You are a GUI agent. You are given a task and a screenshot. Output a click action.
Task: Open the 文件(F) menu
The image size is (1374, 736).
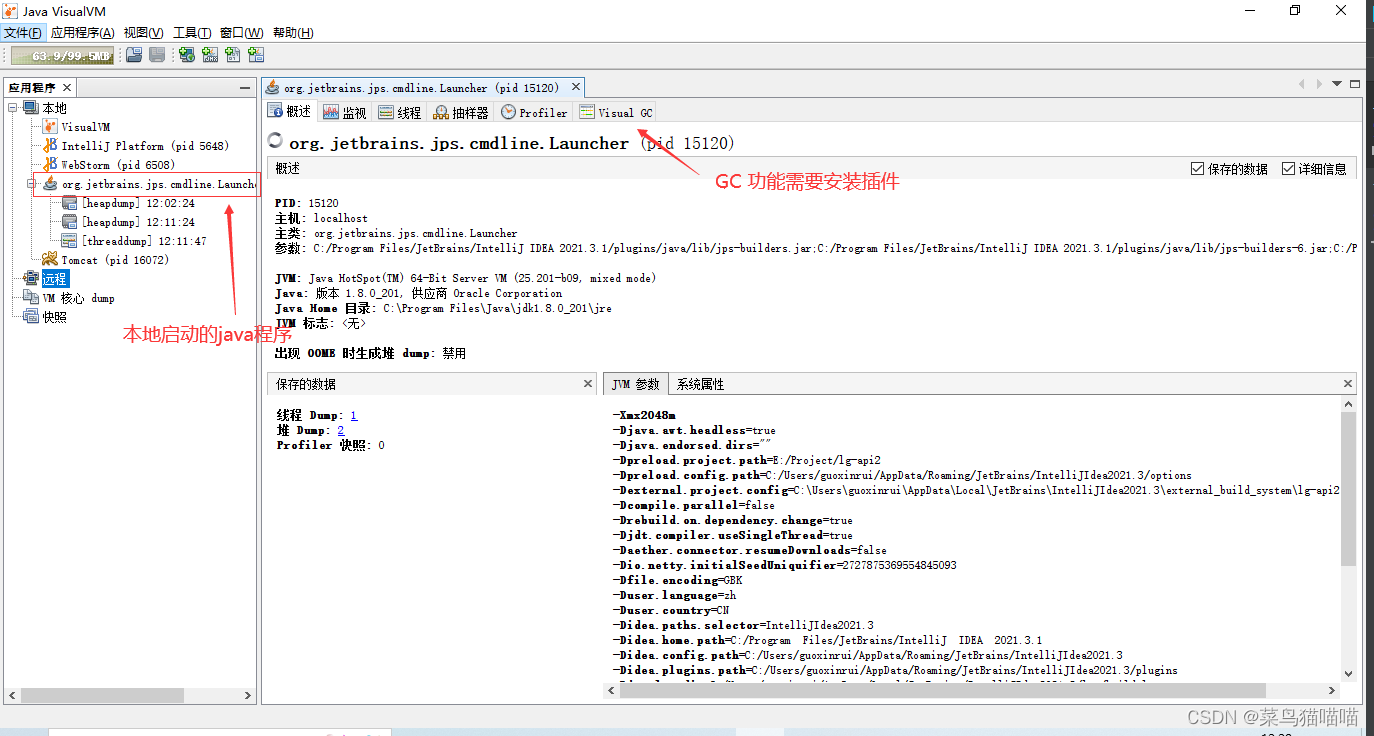pyautogui.click(x=23, y=33)
